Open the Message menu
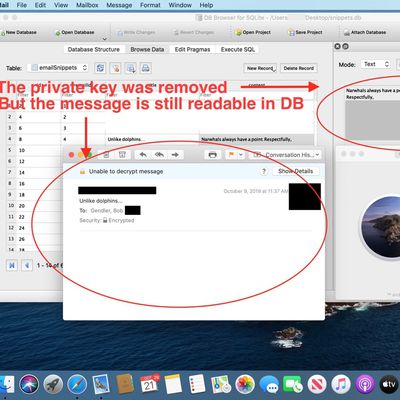The width and height of the screenshot is (400, 400). (119, 5)
